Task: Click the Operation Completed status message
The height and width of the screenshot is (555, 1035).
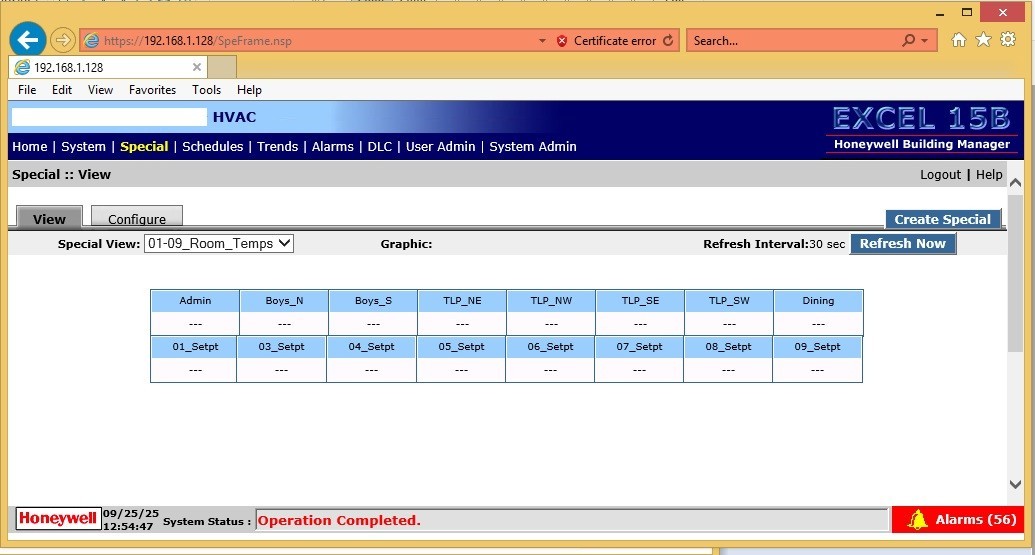Action: [339, 520]
